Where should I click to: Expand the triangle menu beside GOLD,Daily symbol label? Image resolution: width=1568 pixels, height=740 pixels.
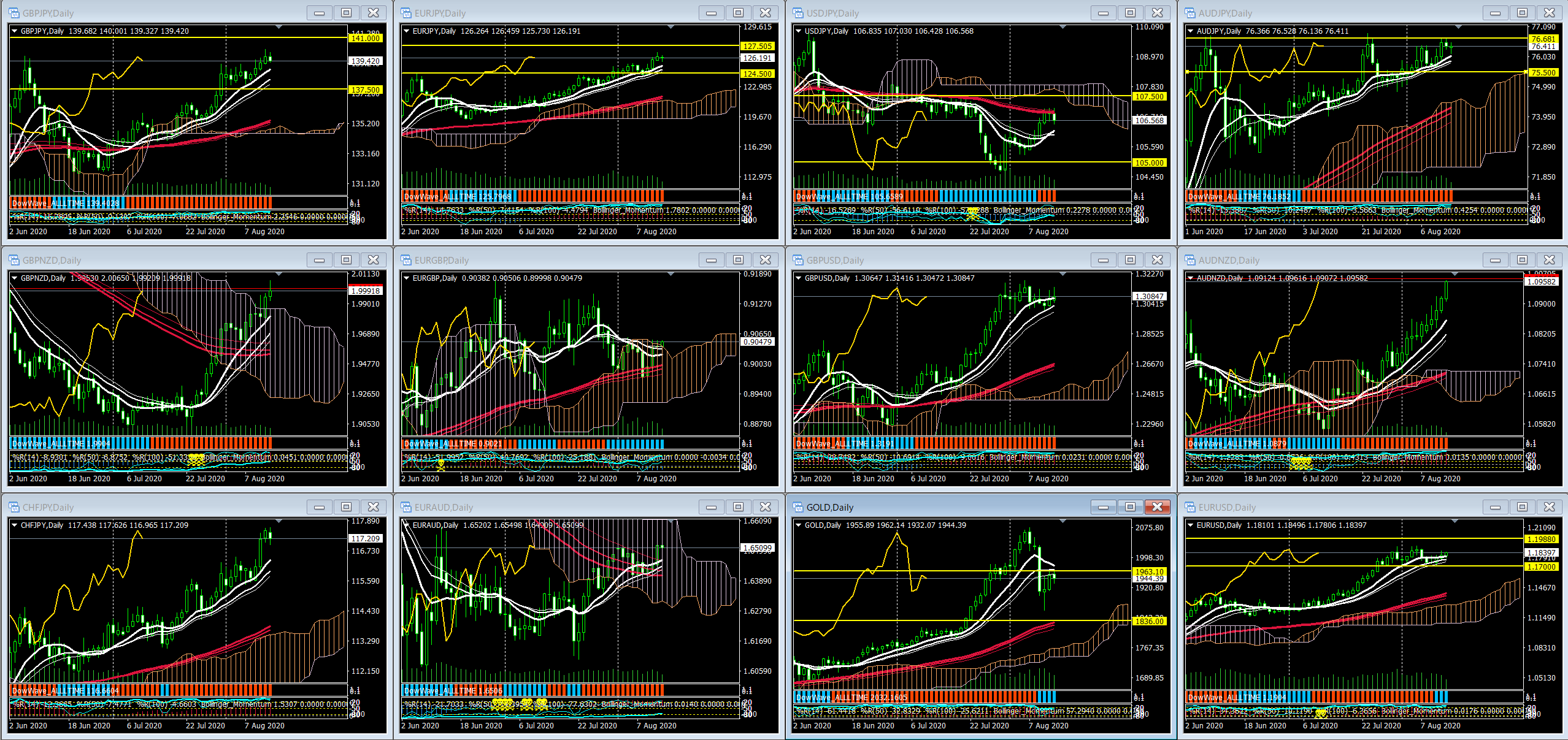coord(798,525)
